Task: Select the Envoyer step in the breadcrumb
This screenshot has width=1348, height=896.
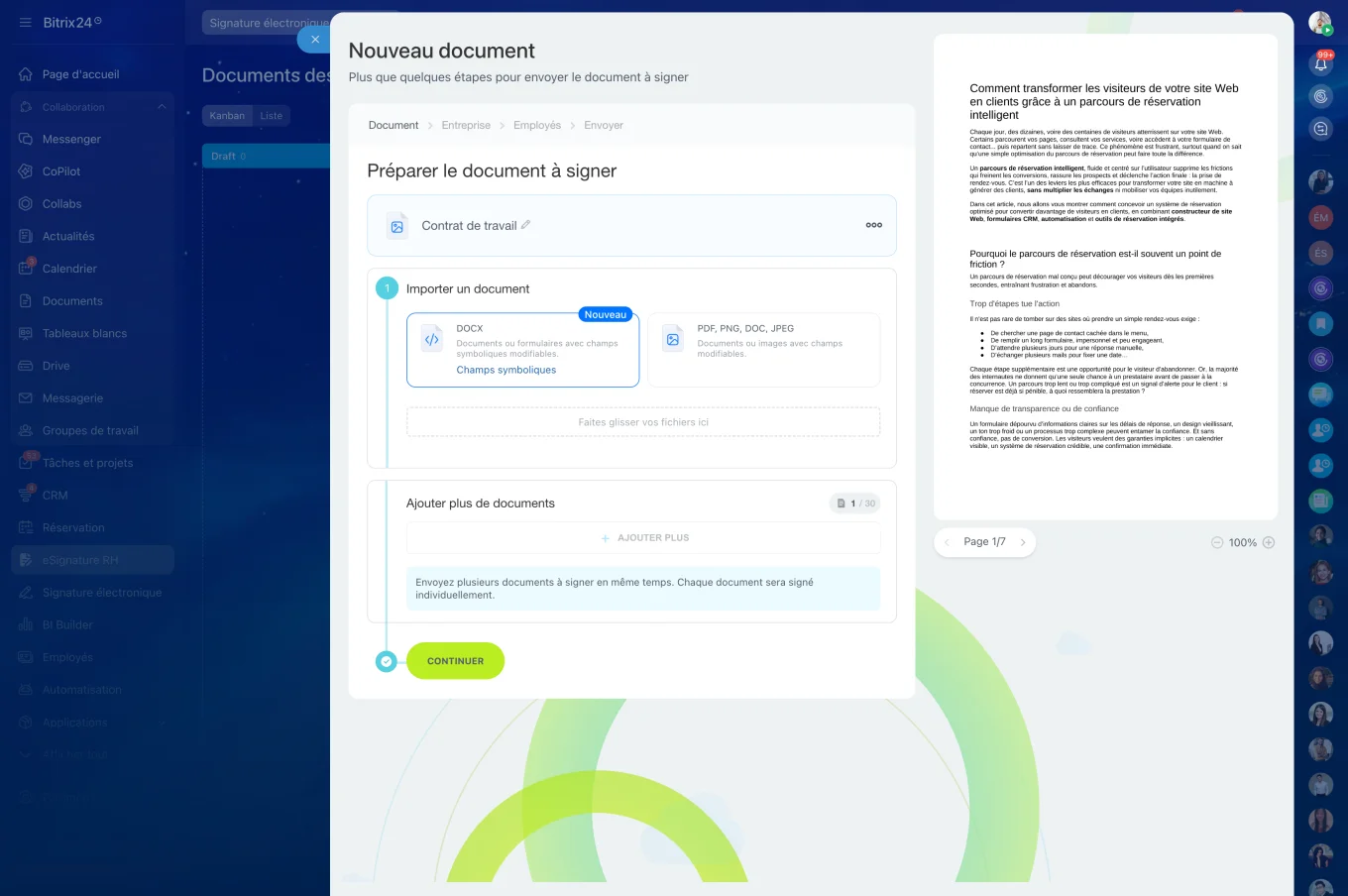Action: click(604, 126)
